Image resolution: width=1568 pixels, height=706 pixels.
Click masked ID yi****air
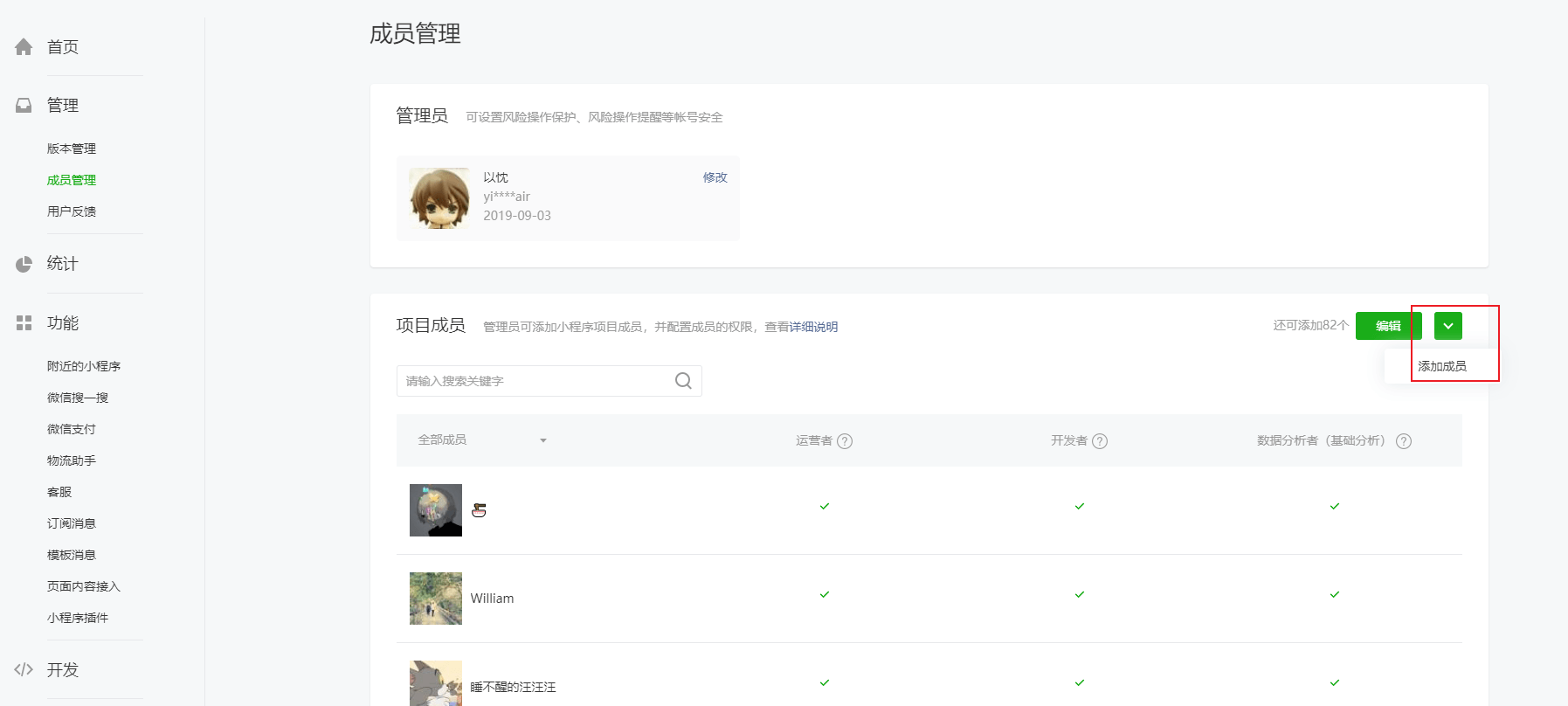507,197
